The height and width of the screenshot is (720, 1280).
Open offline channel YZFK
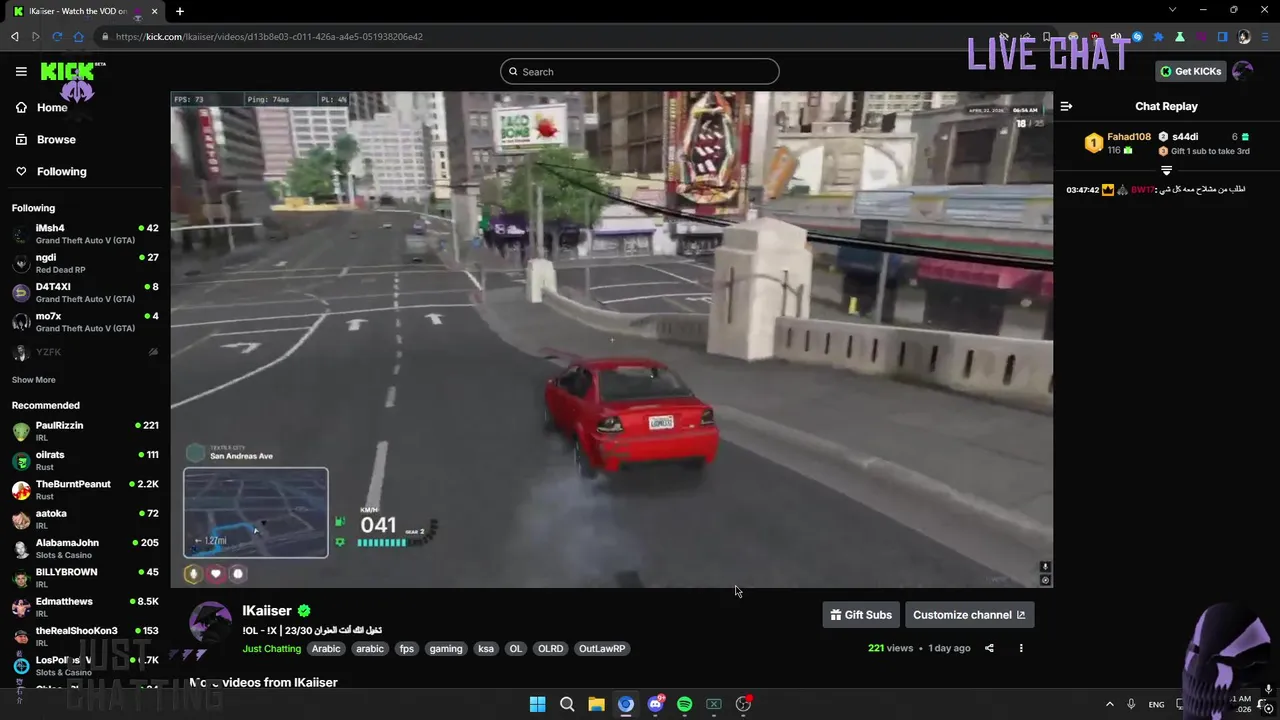click(x=85, y=352)
